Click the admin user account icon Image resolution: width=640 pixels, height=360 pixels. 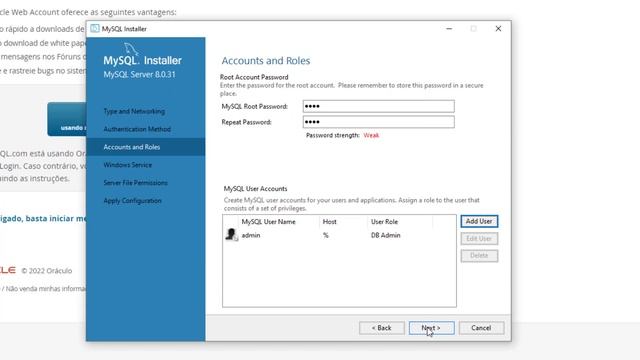[231, 235]
